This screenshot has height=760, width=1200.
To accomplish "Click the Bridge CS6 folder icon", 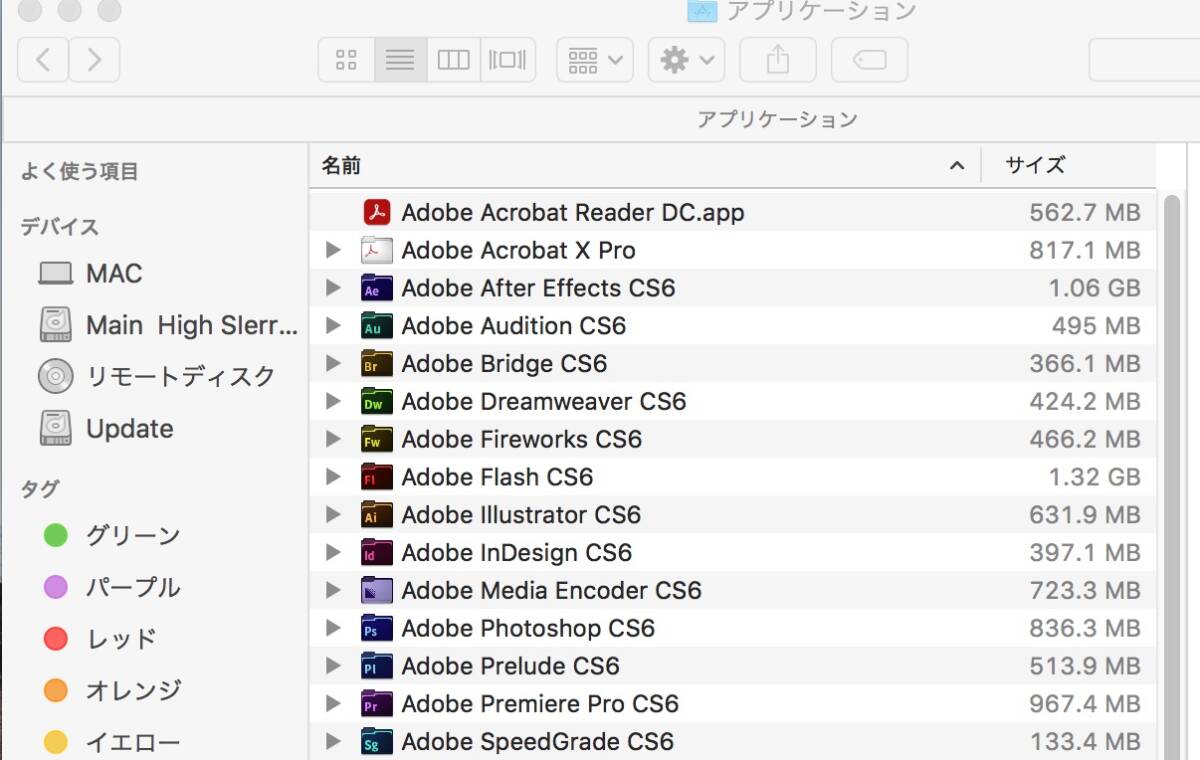I will tap(376, 364).
